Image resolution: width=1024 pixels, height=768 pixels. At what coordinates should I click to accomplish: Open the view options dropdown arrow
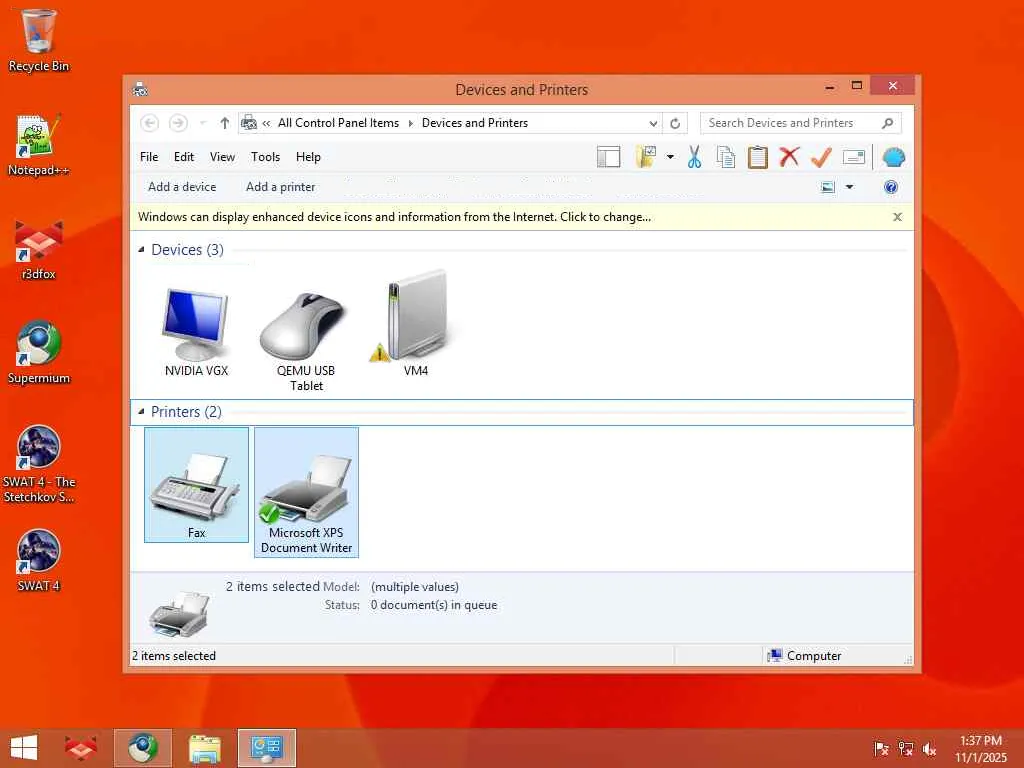pos(850,187)
